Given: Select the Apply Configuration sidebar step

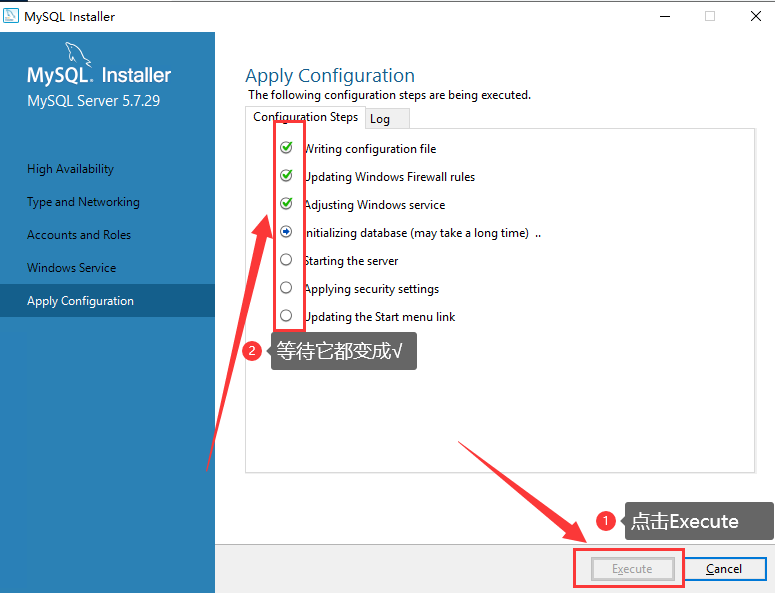Looking at the screenshot, I should pyautogui.click(x=107, y=300).
